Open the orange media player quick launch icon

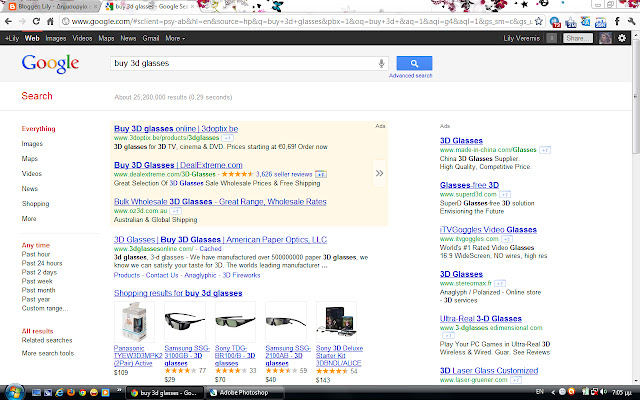pyautogui.click(x=105, y=393)
